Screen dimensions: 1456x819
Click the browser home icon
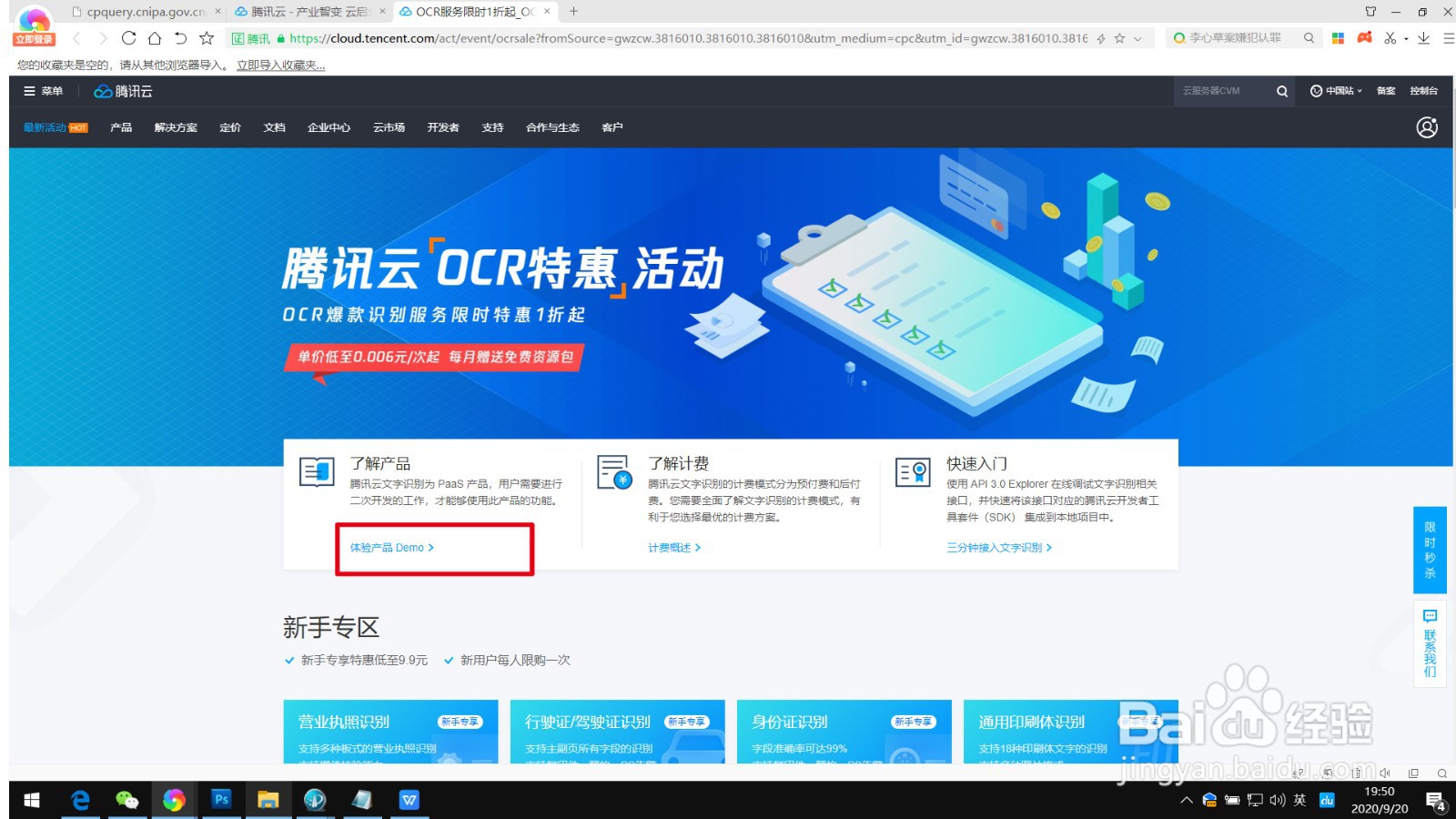coord(155,38)
